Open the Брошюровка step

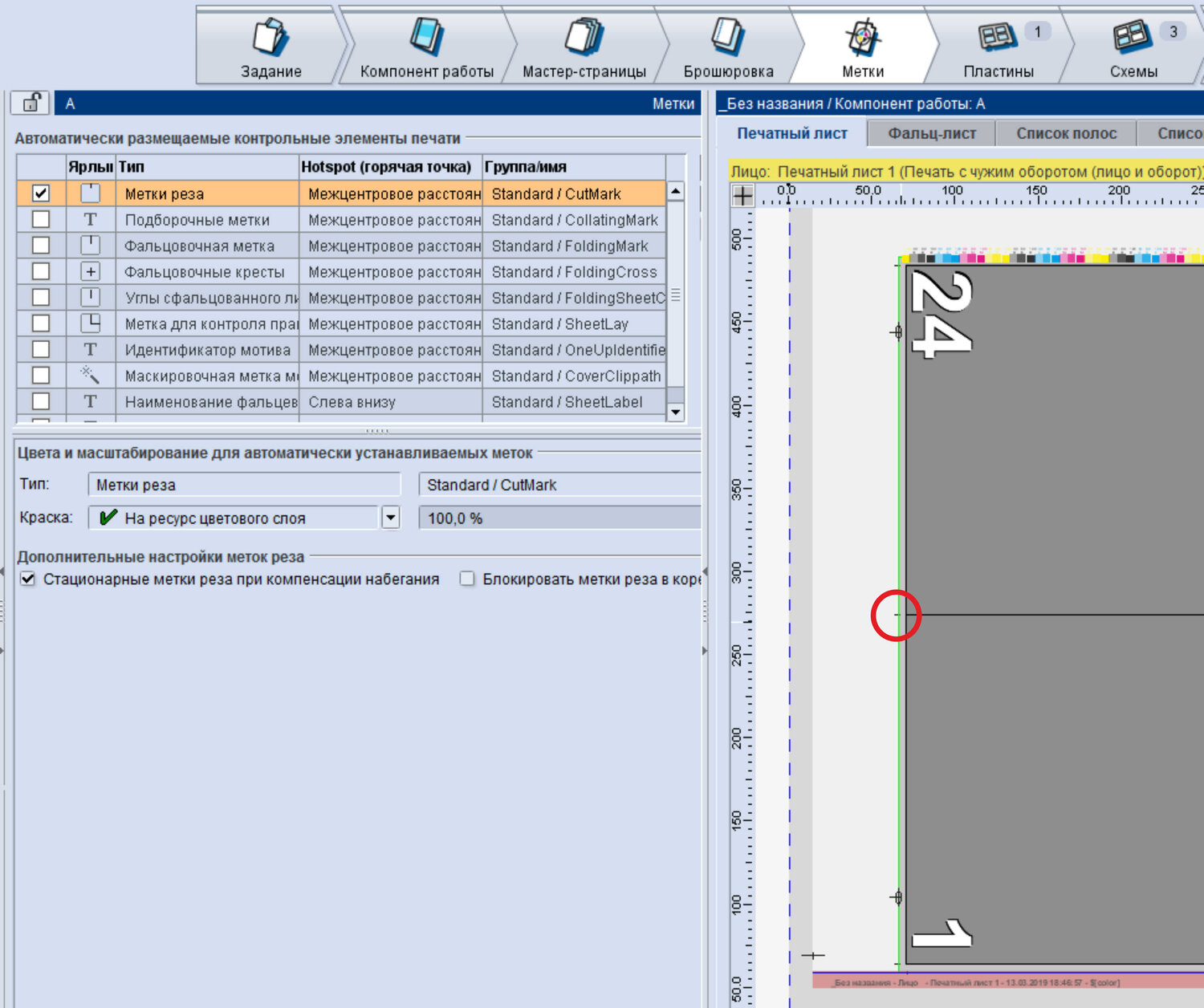[729, 46]
